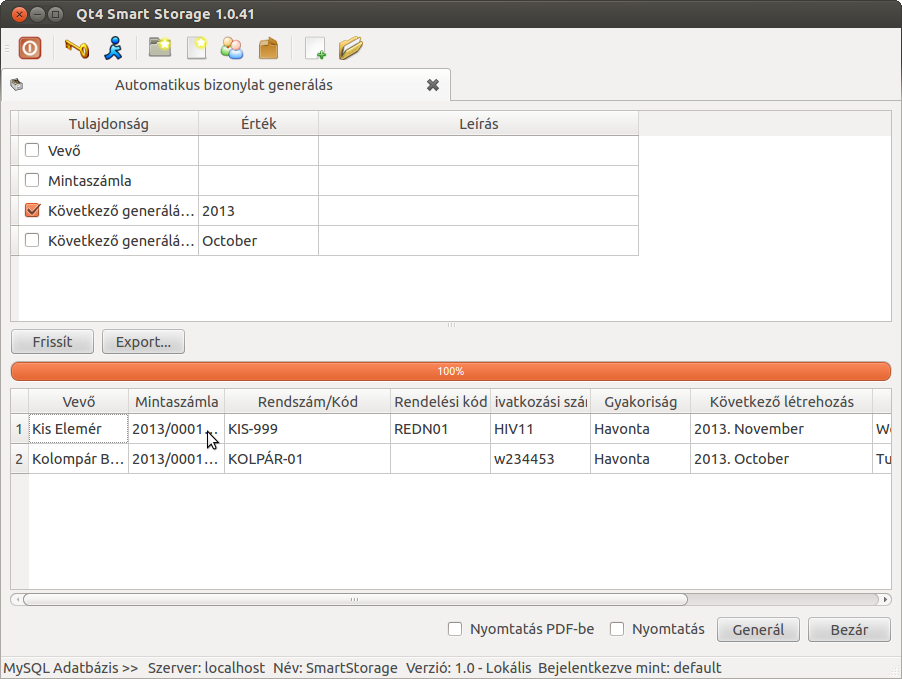Click the horizontal scrollbar under the table
The width and height of the screenshot is (902, 679).
pyautogui.click(x=354, y=600)
